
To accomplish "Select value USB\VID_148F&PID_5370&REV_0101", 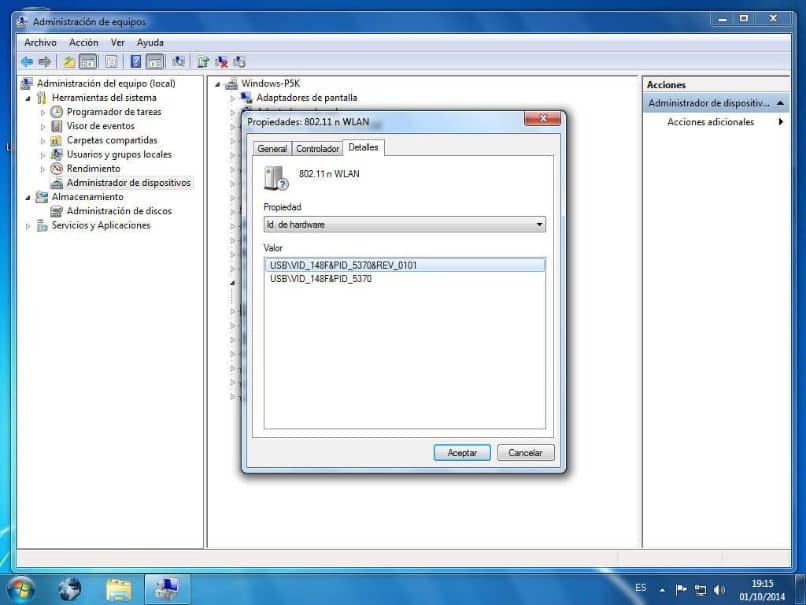I will (405, 265).
